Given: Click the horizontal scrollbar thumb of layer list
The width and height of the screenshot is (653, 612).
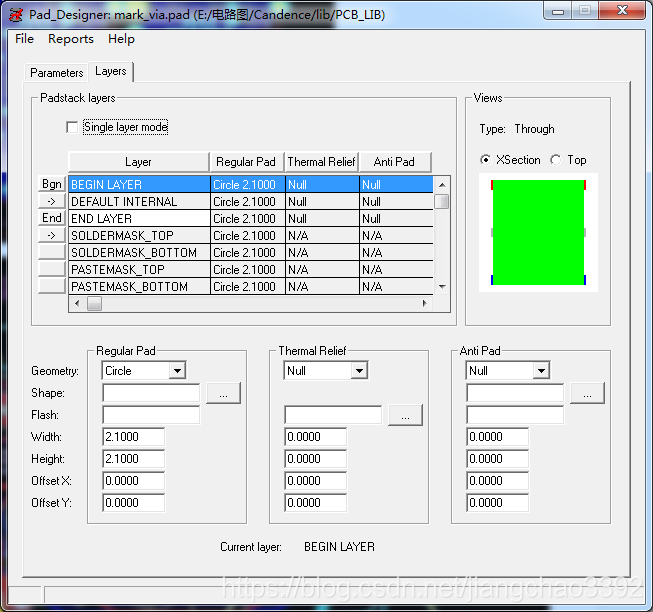Looking at the screenshot, I should [94, 303].
